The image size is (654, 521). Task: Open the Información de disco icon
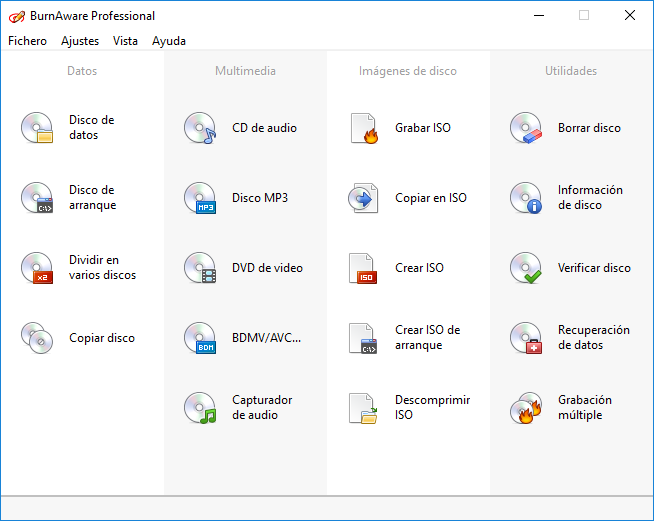526,198
